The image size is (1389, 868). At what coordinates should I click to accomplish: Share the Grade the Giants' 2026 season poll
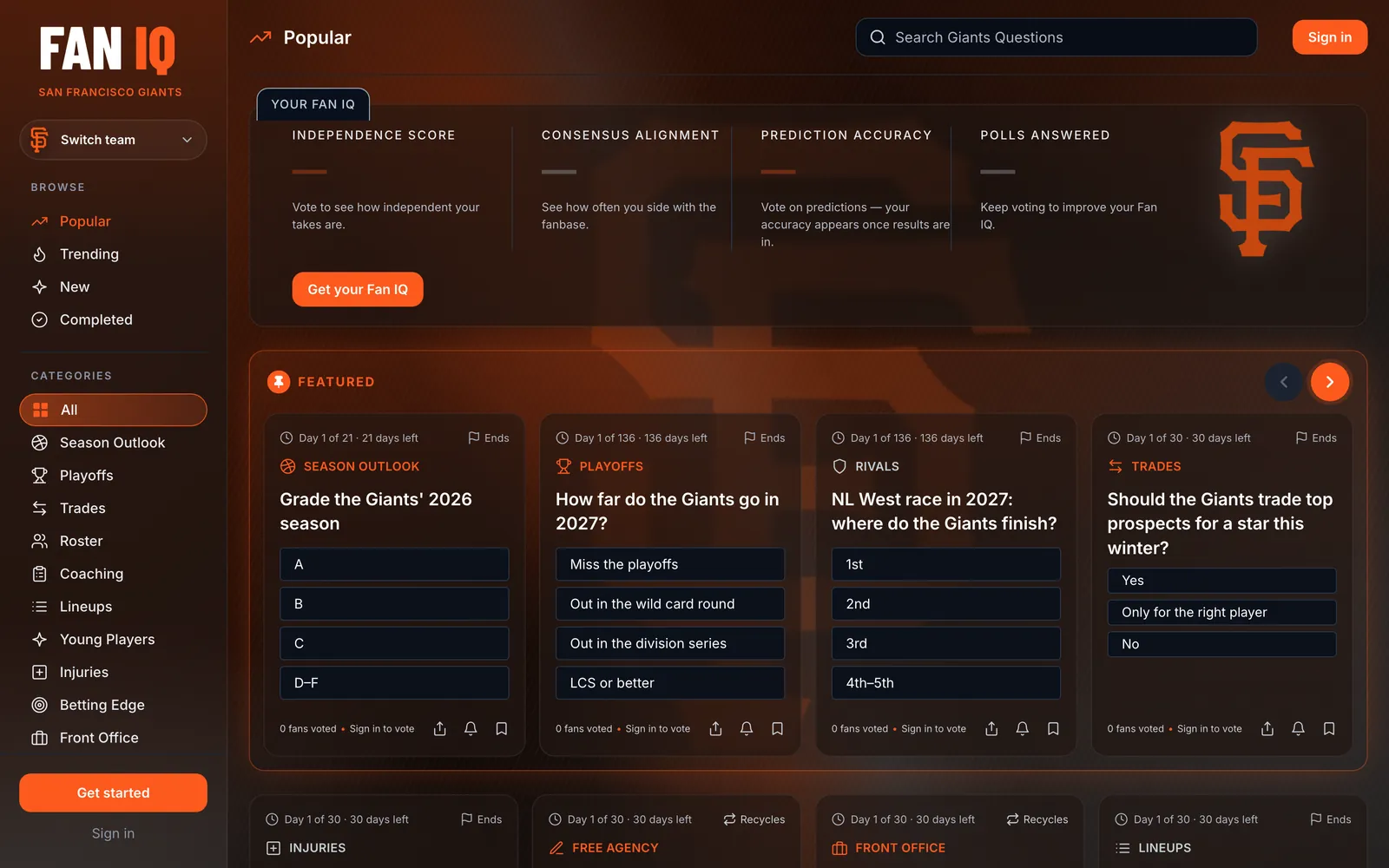coord(440,728)
